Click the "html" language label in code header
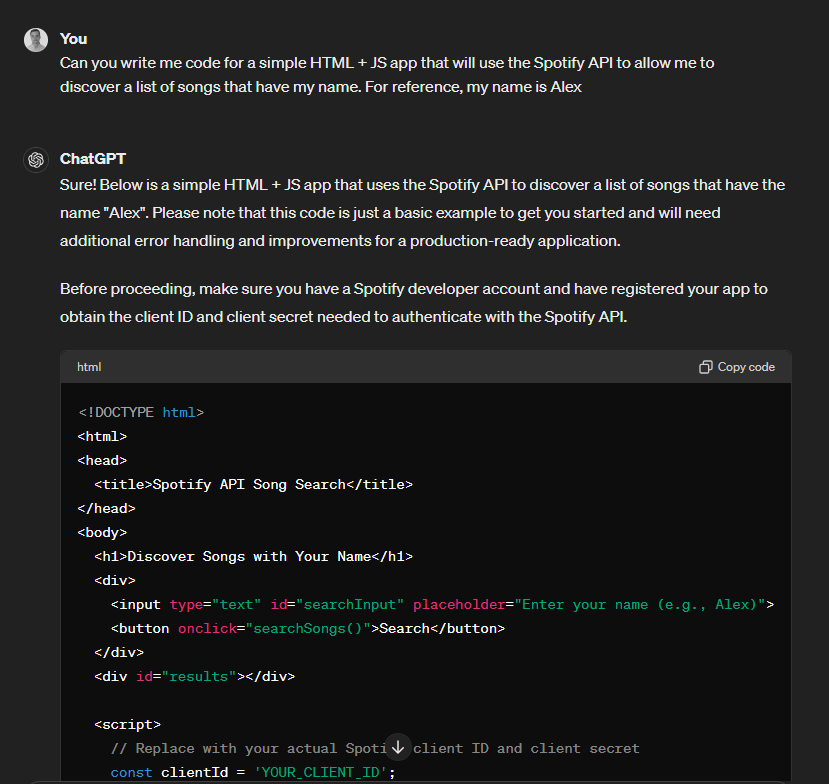This screenshot has width=829, height=784. [x=89, y=367]
